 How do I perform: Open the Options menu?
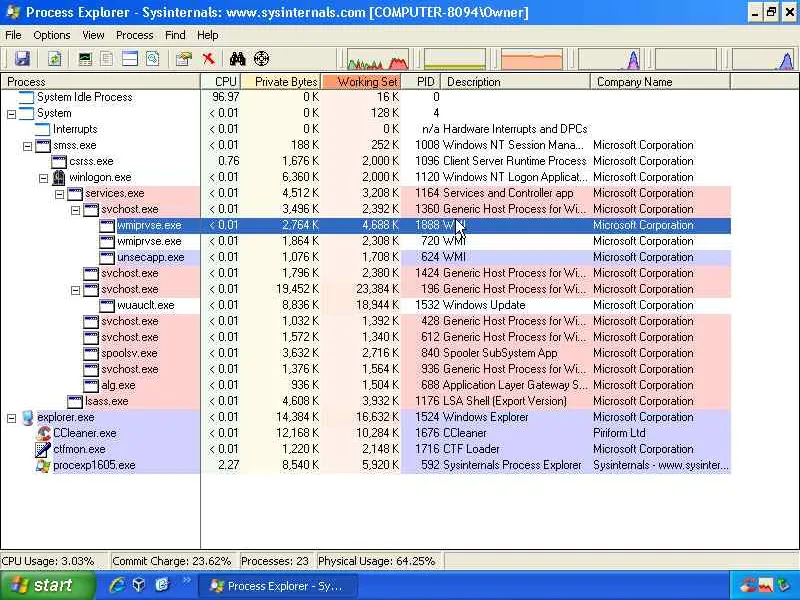click(52, 35)
